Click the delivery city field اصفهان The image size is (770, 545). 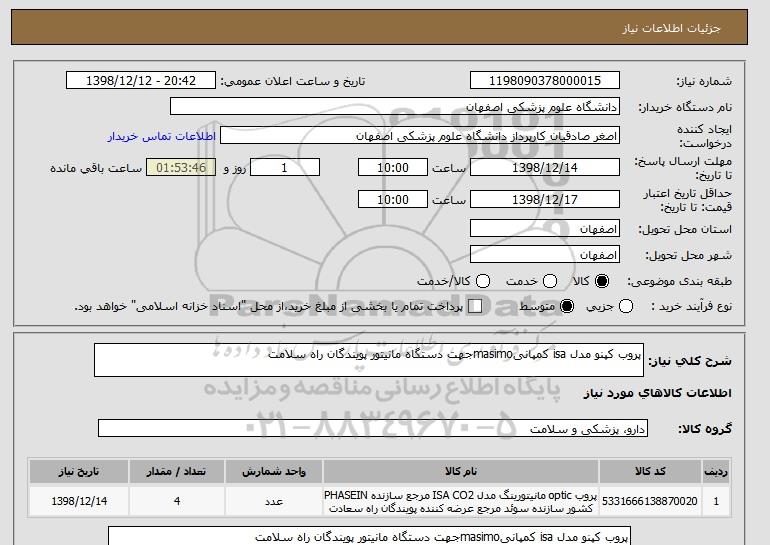tap(545, 255)
